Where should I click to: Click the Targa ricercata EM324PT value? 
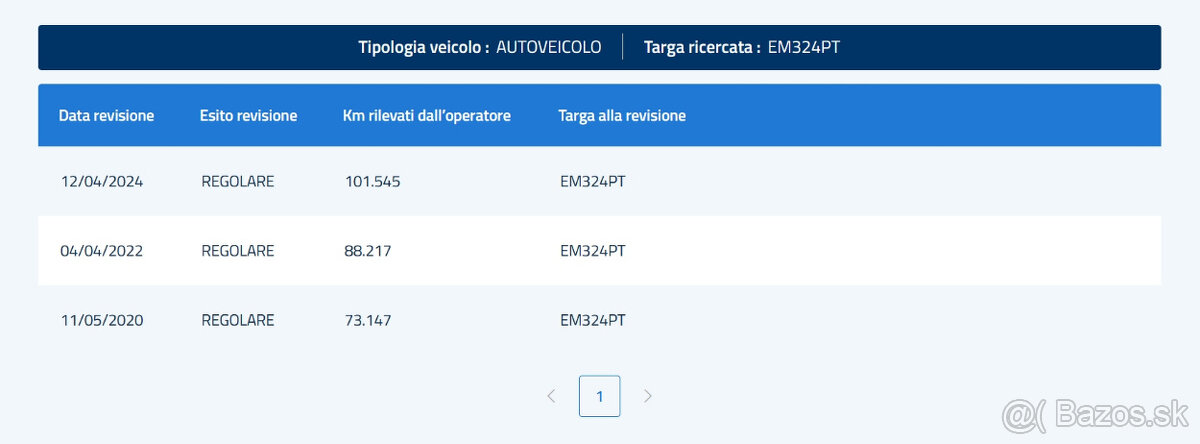click(803, 47)
